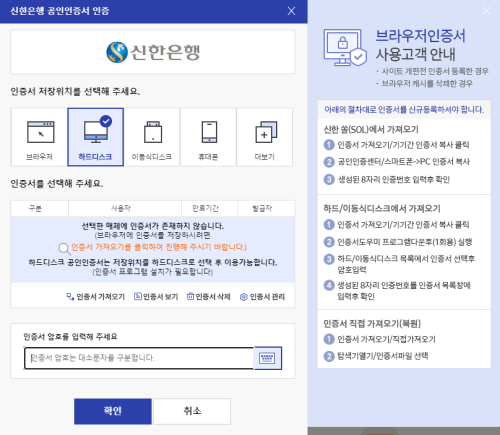This screenshot has width=500, height=435.
Task: Select the 하드디스크 storage location
Action: pyautogui.click(x=96, y=137)
